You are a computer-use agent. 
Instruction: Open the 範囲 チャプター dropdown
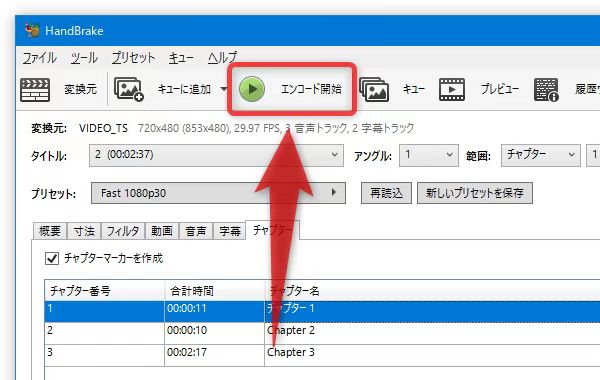pos(541,155)
